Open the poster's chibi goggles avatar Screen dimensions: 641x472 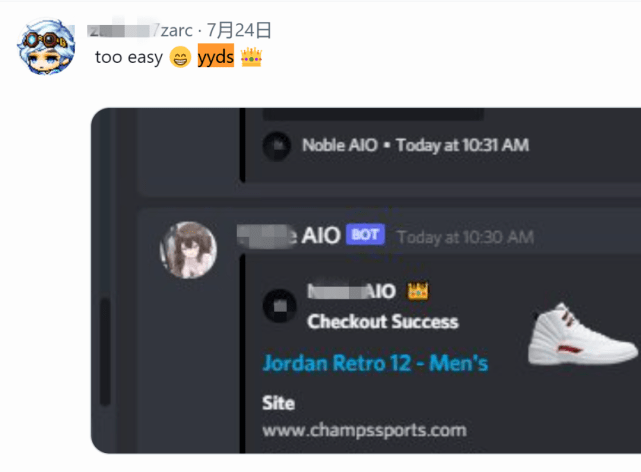[45, 46]
